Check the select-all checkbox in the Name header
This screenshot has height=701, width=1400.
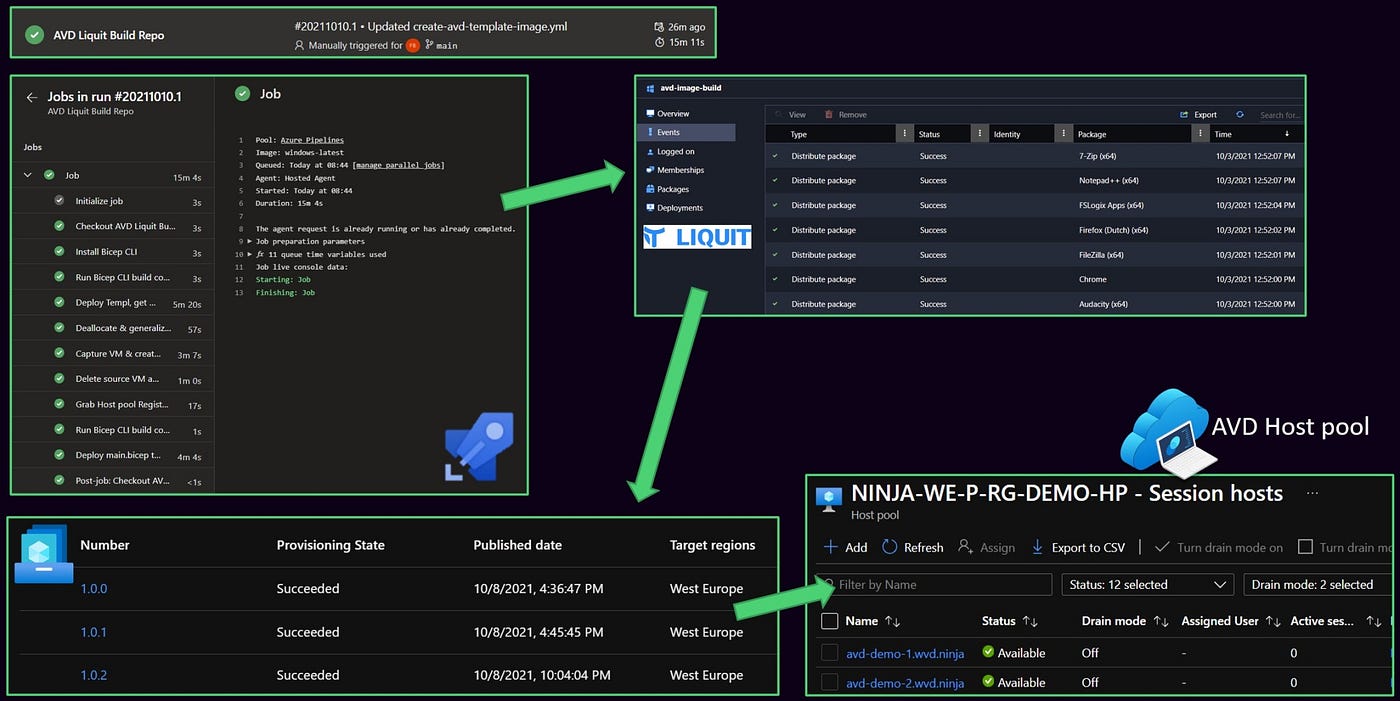(829, 620)
